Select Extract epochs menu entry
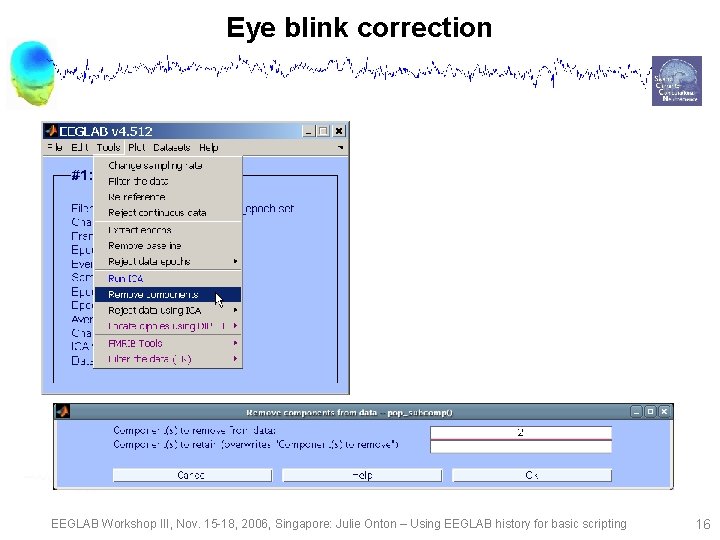The image size is (720, 540). [x=168, y=230]
